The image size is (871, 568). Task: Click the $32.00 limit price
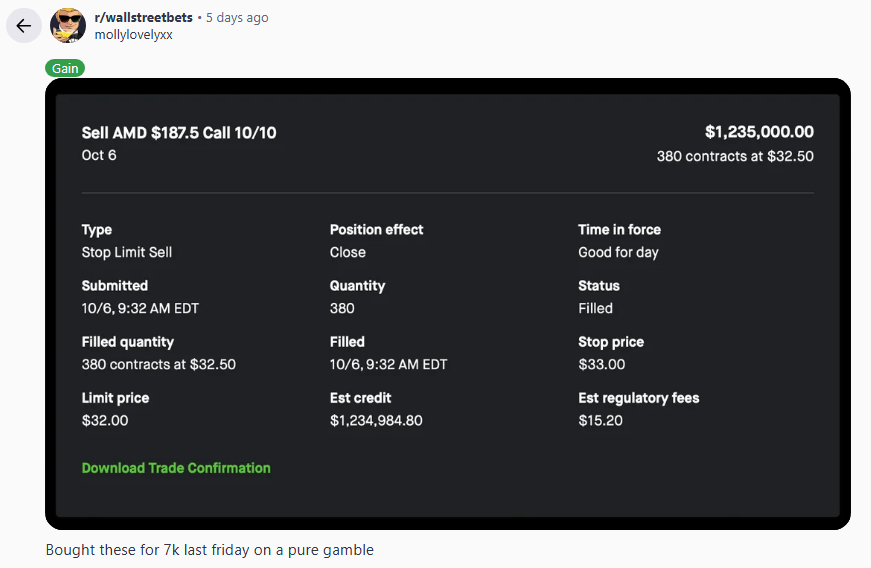click(x=105, y=420)
